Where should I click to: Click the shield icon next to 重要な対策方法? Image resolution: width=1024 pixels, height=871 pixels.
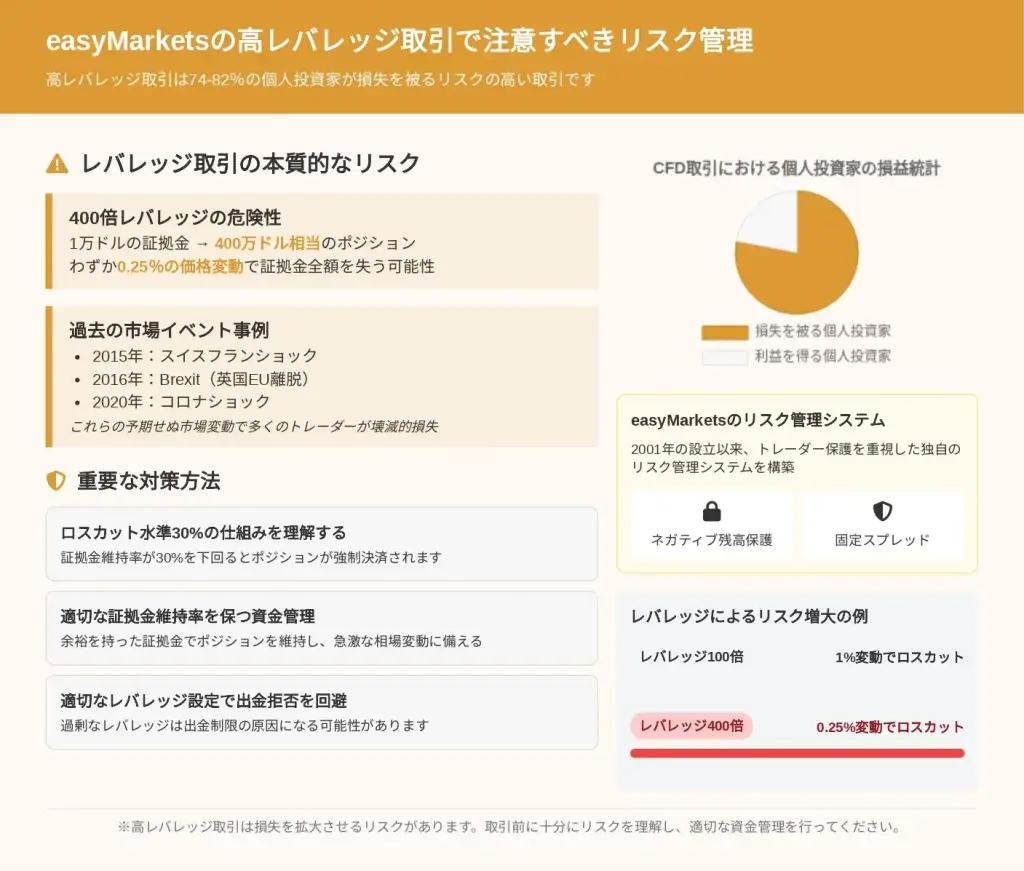pyautogui.click(x=57, y=481)
